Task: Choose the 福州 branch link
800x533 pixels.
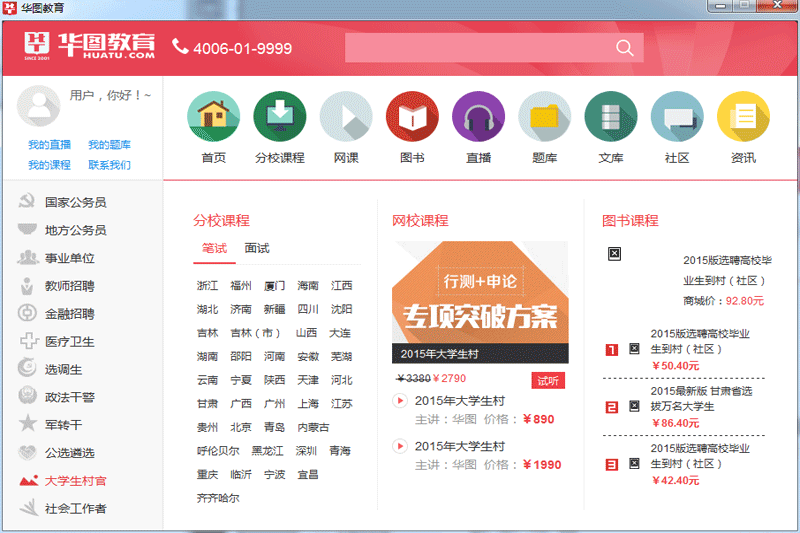Action: 241,286
